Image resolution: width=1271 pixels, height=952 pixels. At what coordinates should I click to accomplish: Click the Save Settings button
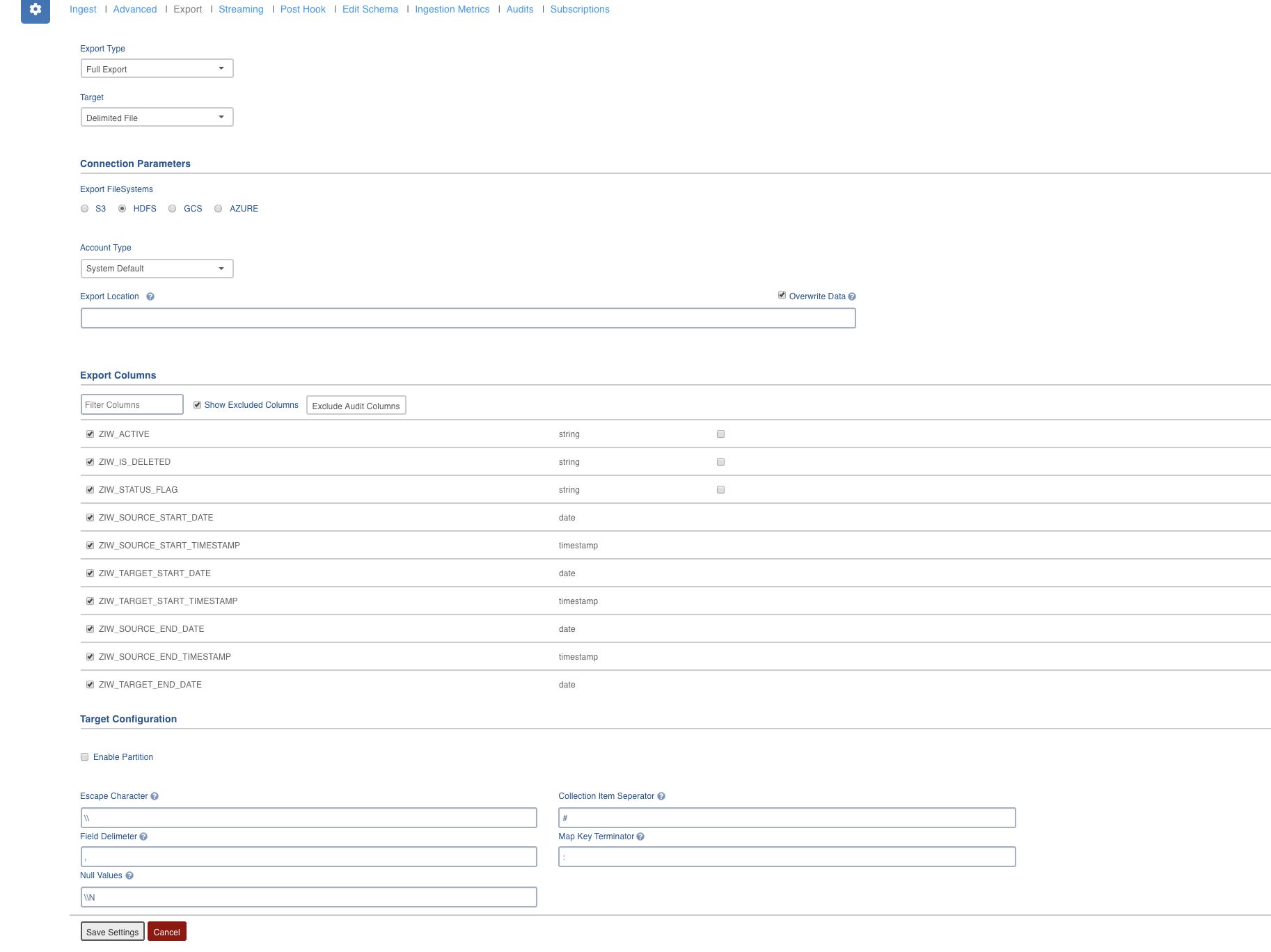112,932
